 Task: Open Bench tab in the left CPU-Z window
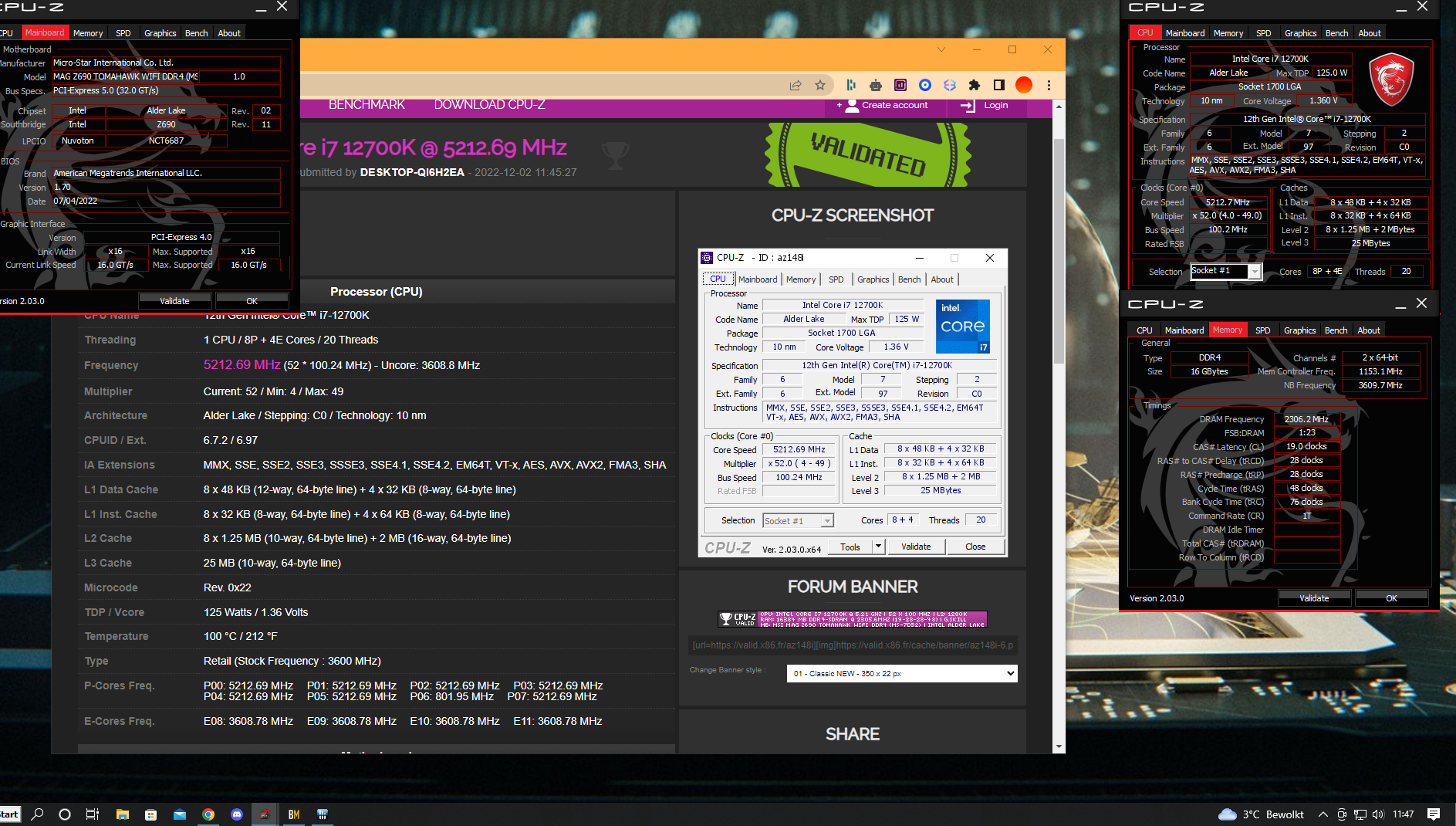197,33
